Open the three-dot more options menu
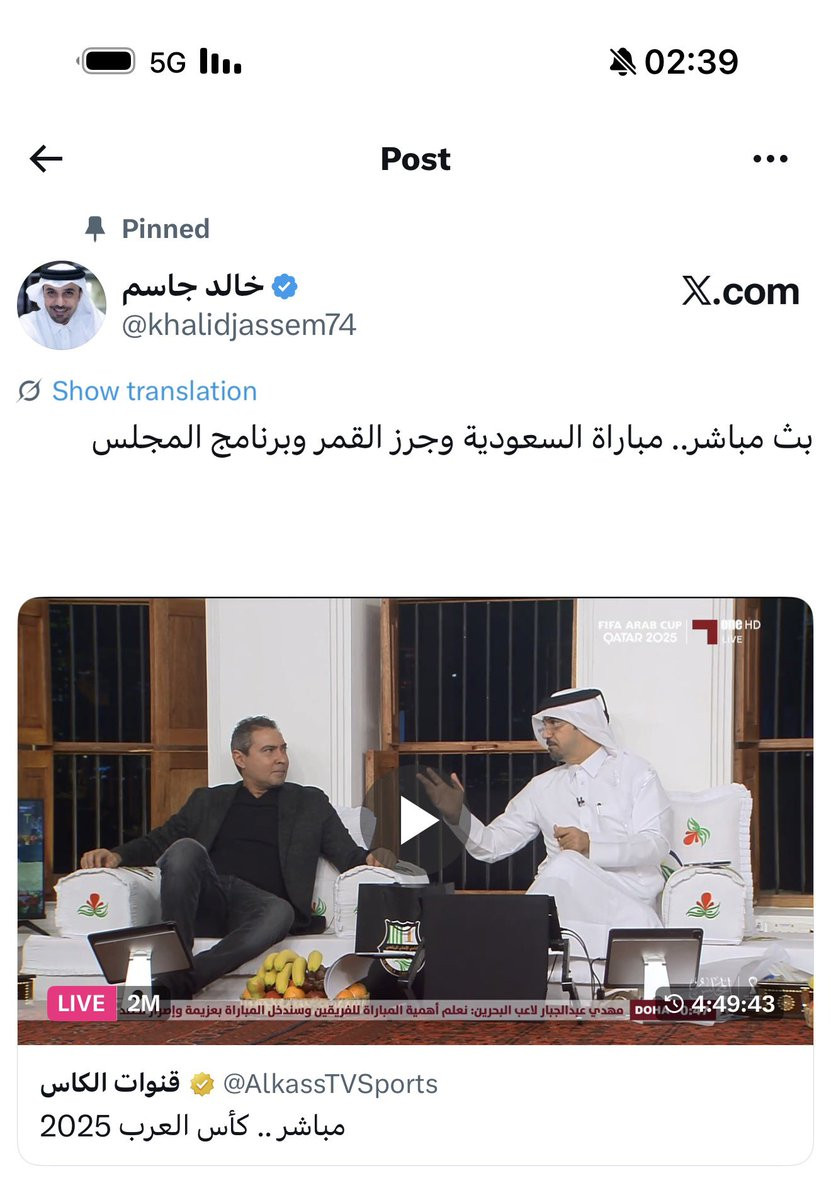Viewport: 831px width, 1200px height. (770, 158)
